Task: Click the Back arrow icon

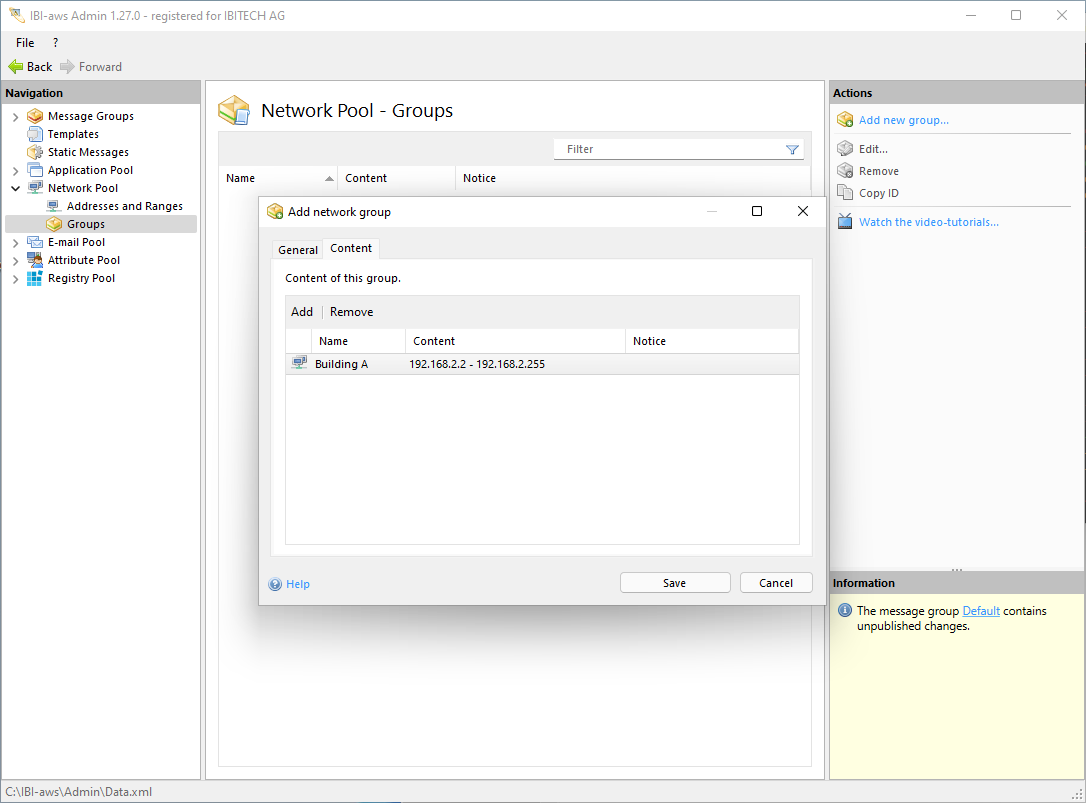Action: coord(16,67)
